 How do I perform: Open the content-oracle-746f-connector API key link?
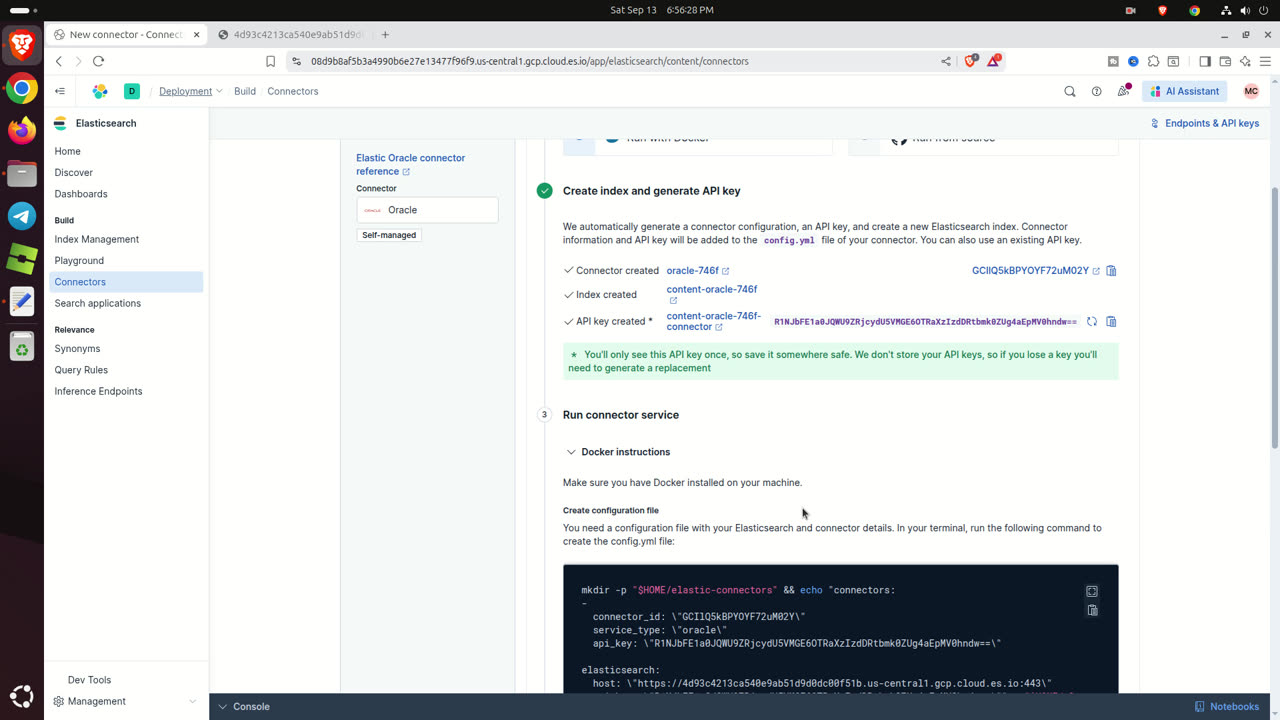[713, 321]
